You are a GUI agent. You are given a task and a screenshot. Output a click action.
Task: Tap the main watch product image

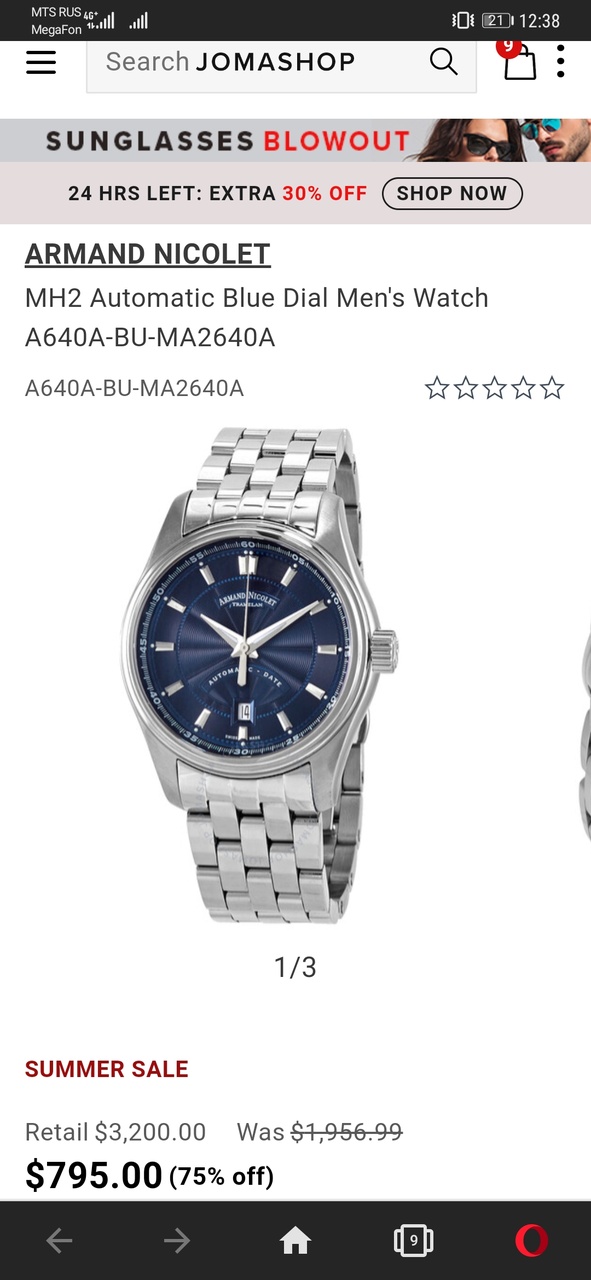(259, 675)
